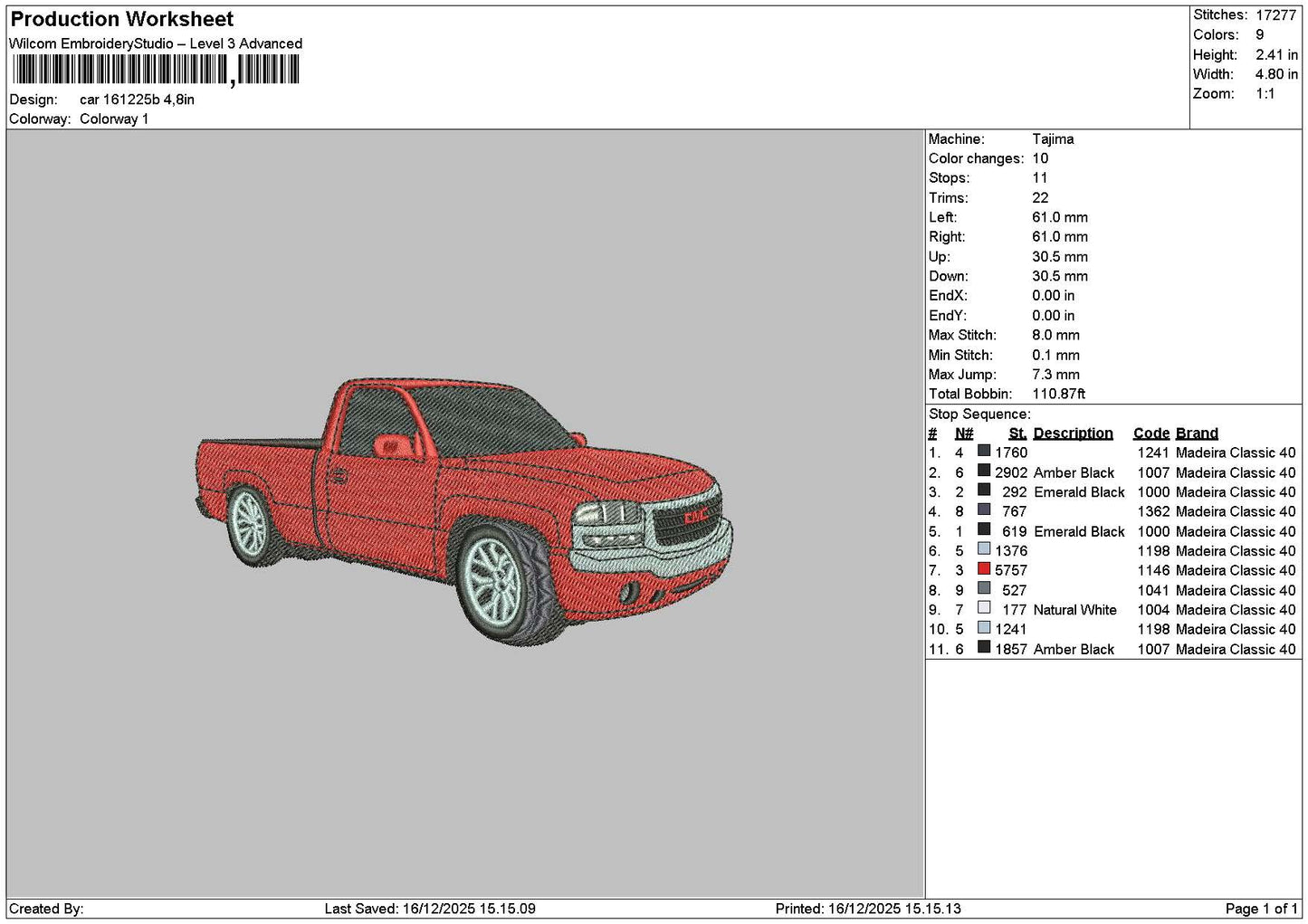Click the 'Colorway 1' value
The height and width of the screenshot is (924, 1308).
(x=114, y=119)
